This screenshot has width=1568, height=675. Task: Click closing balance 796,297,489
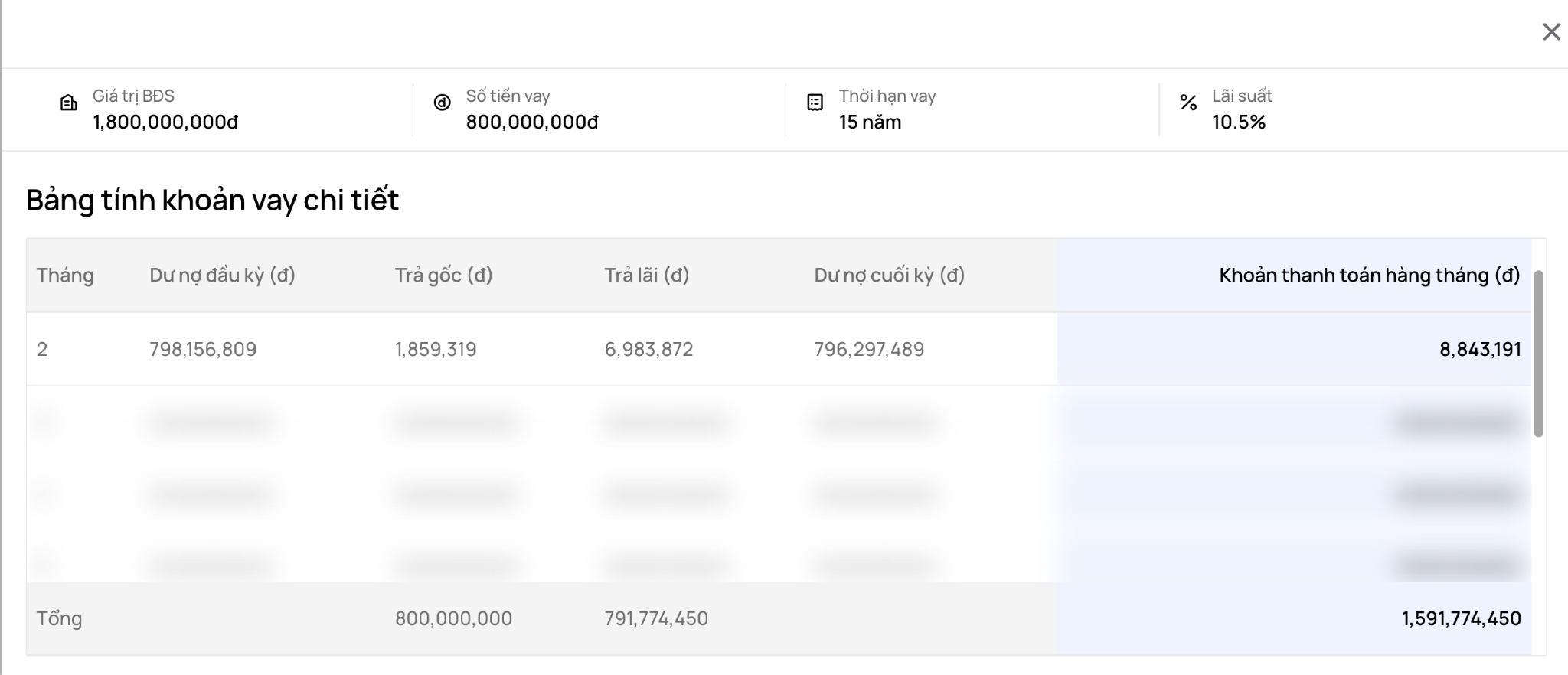point(869,349)
